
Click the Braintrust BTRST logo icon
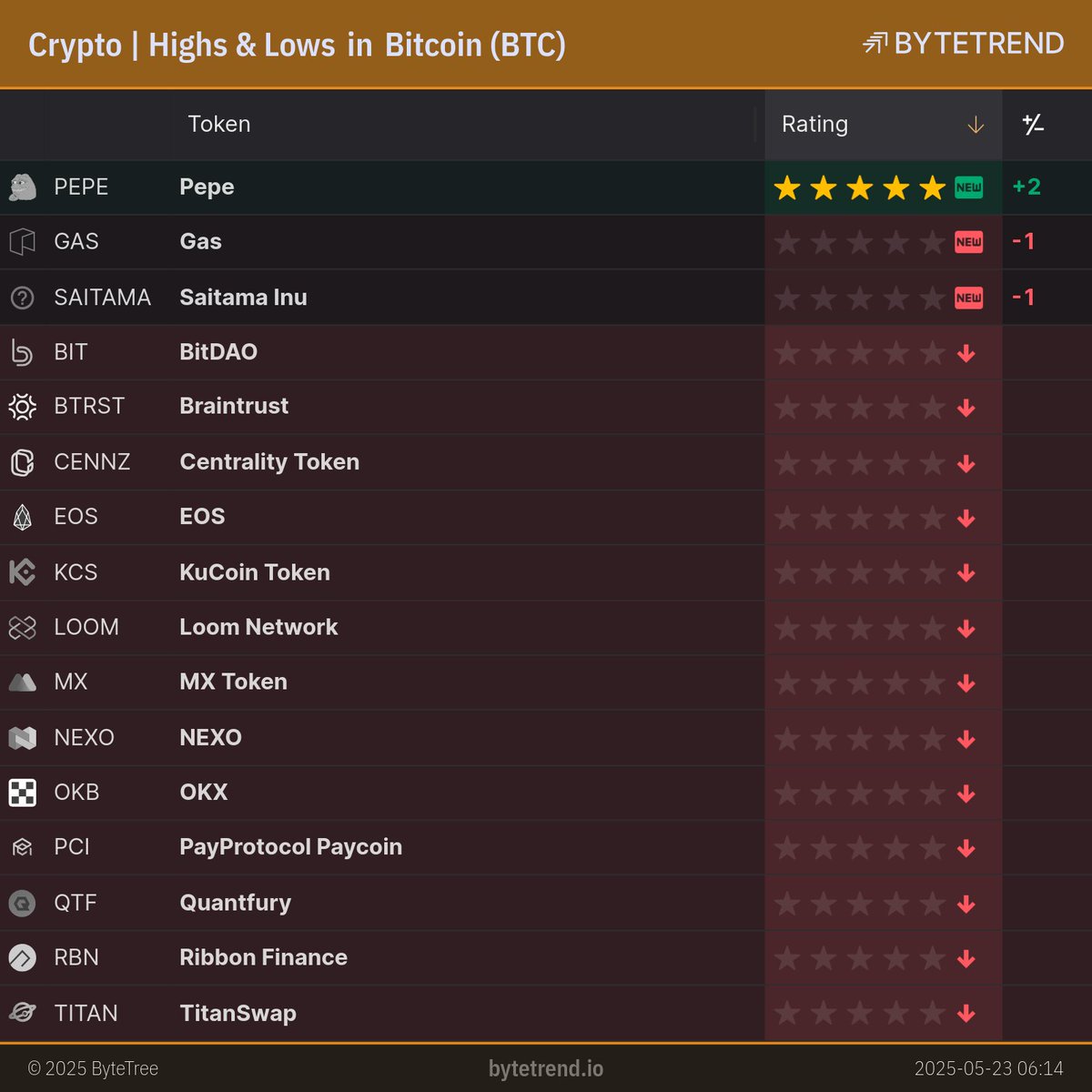click(x=23, y=407)
